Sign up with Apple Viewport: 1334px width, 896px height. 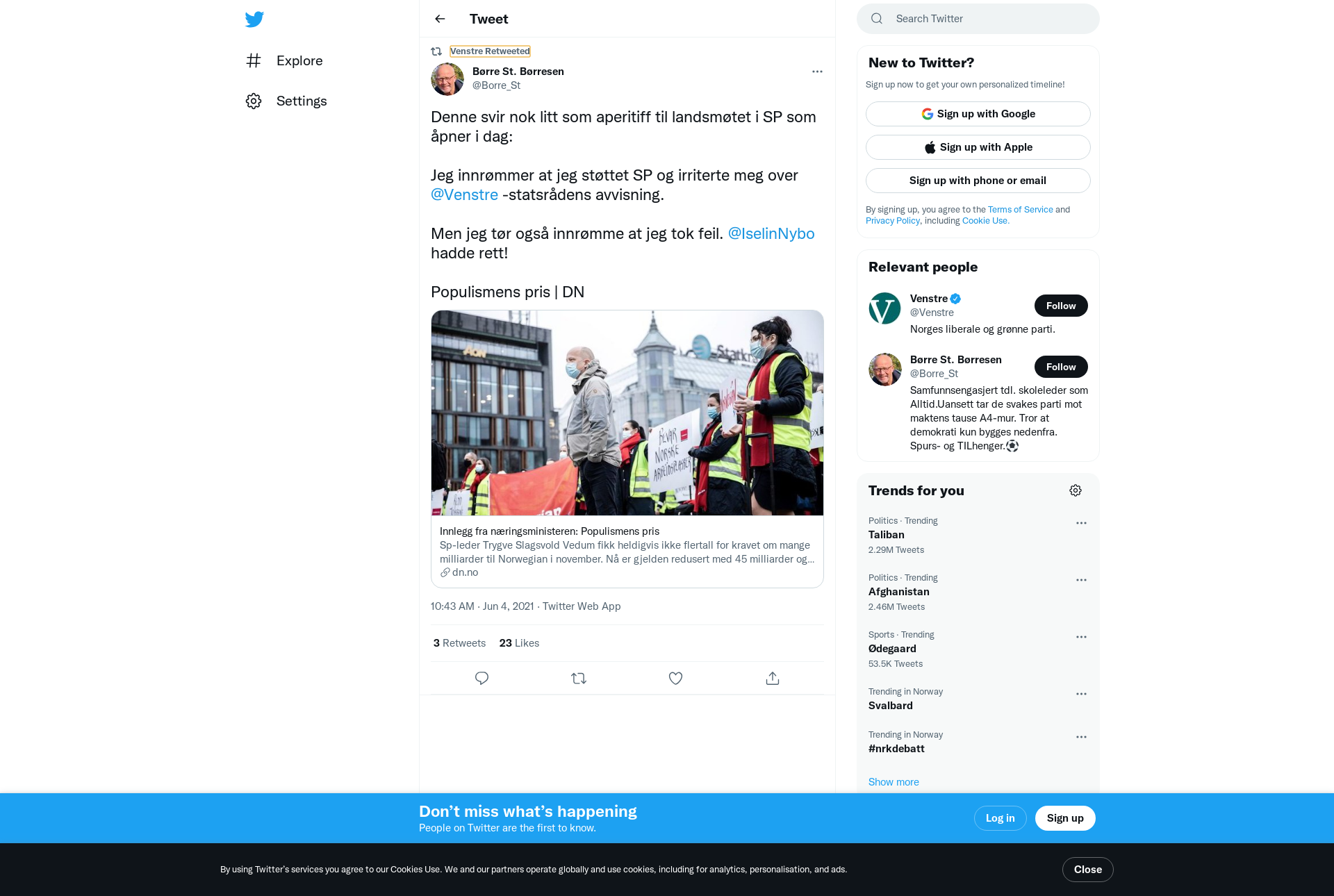978,147
